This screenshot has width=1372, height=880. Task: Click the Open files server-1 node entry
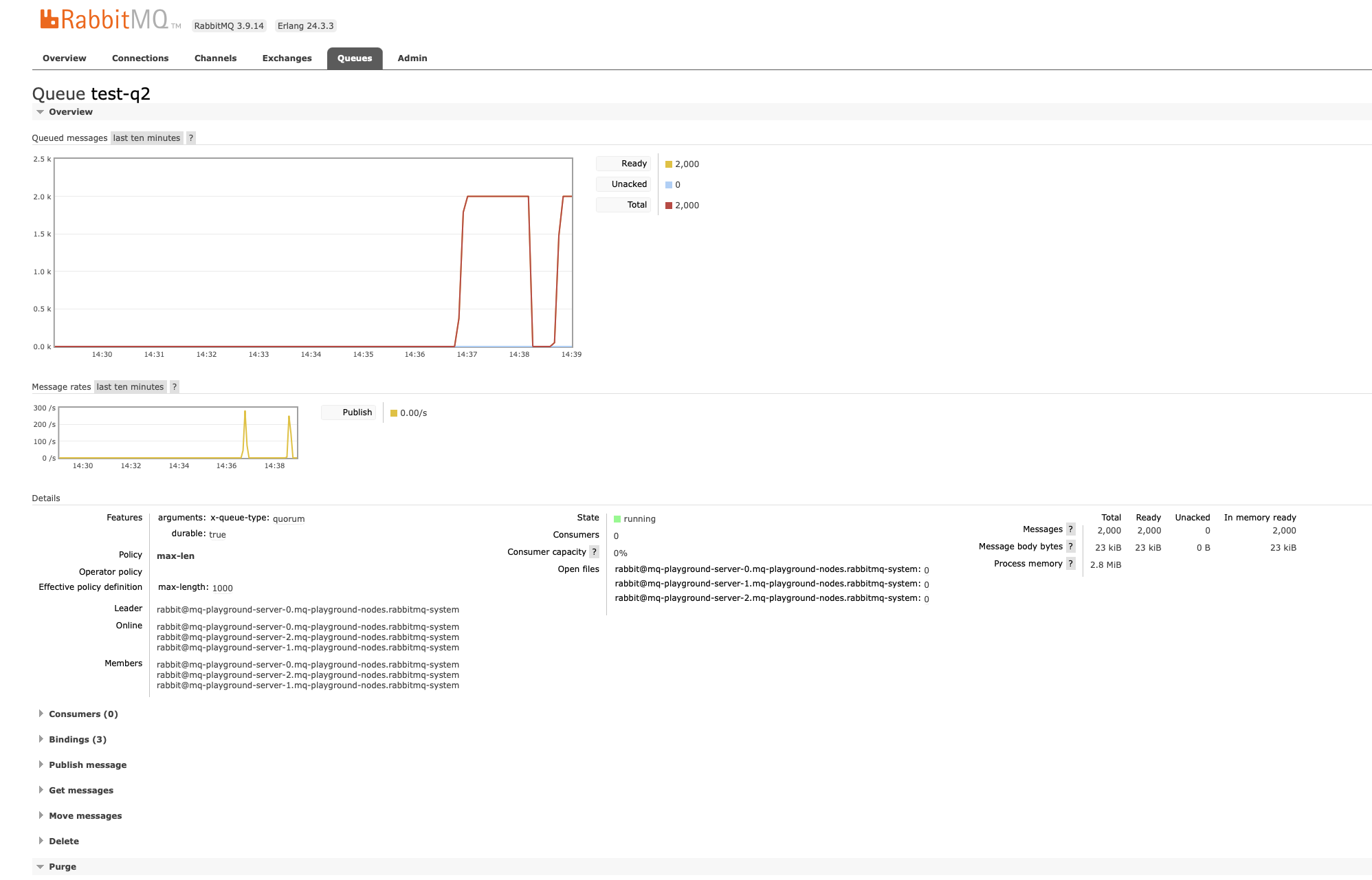[x=772, y=584]
